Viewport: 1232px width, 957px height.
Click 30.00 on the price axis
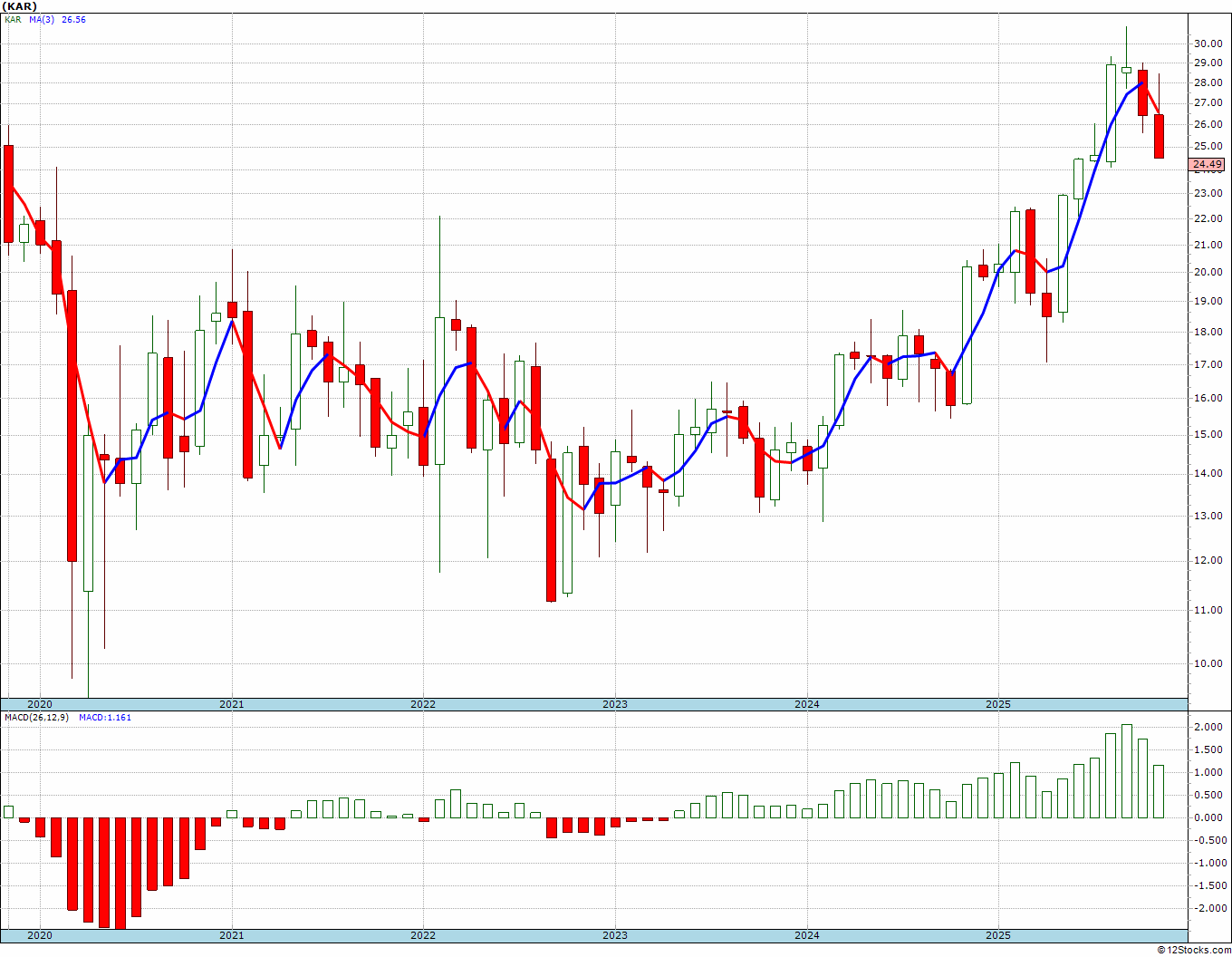tap(1207, 43)
